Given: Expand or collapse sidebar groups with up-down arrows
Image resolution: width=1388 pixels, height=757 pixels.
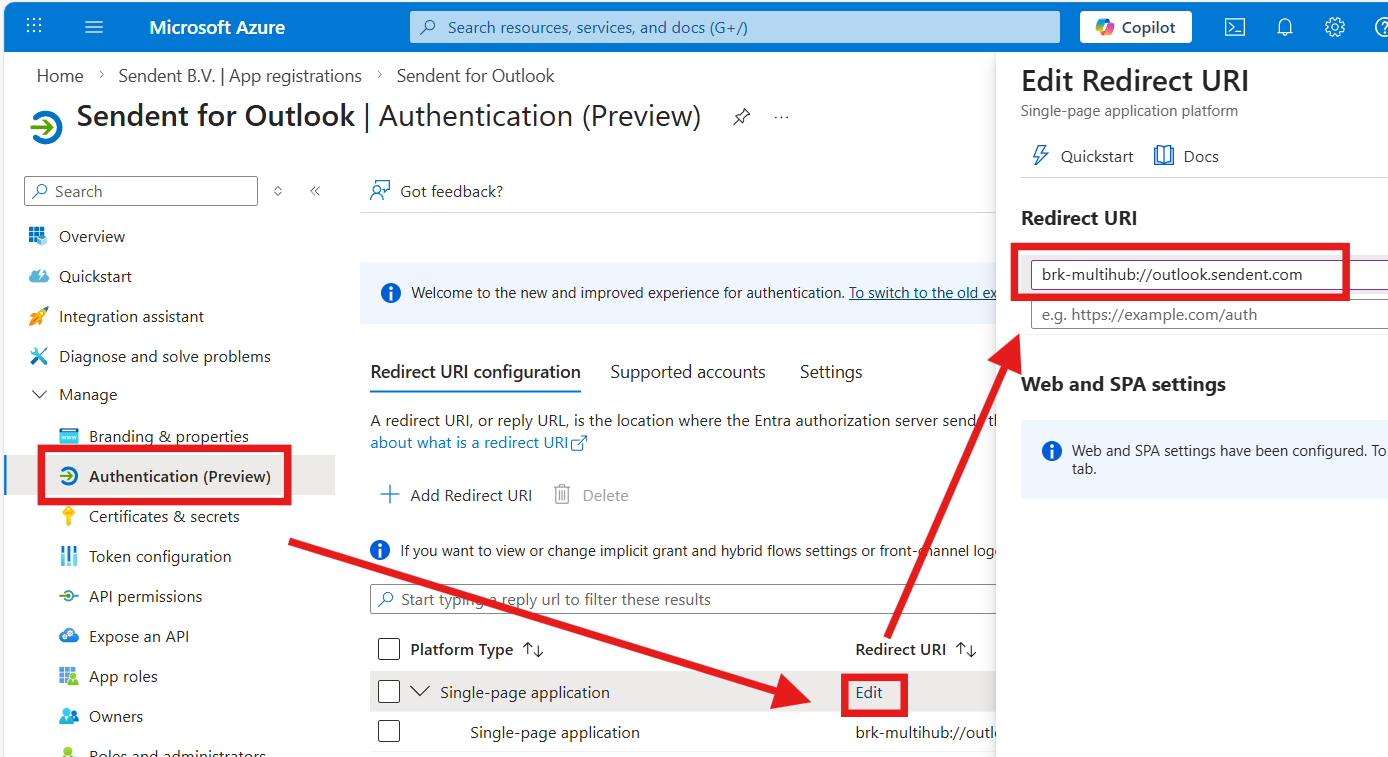Looking at the screenshot, I should click(x=278, y=191).
